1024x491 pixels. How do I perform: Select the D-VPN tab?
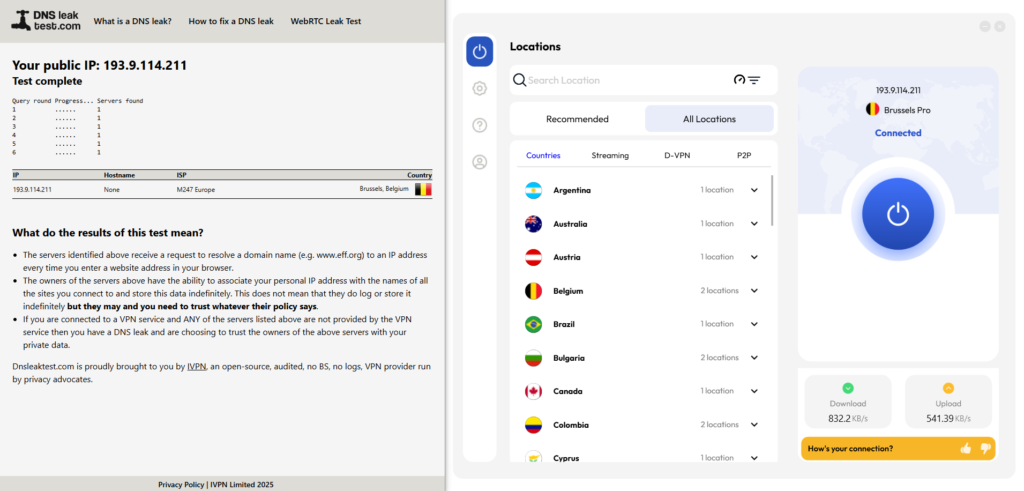pos(677,155)
